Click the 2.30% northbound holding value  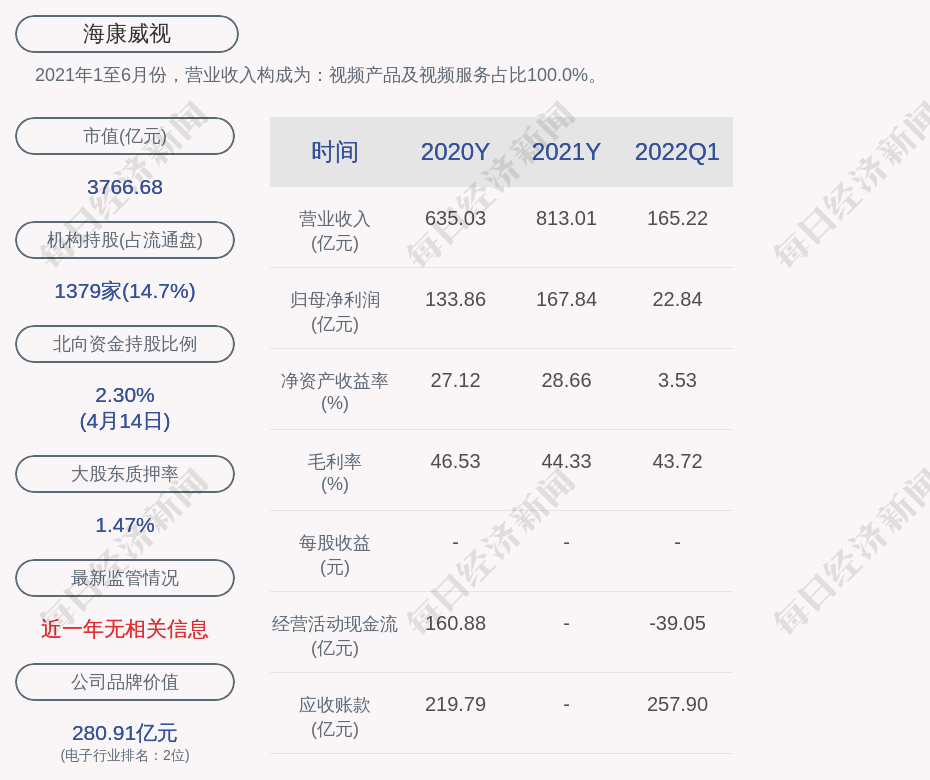pos(125,395)
